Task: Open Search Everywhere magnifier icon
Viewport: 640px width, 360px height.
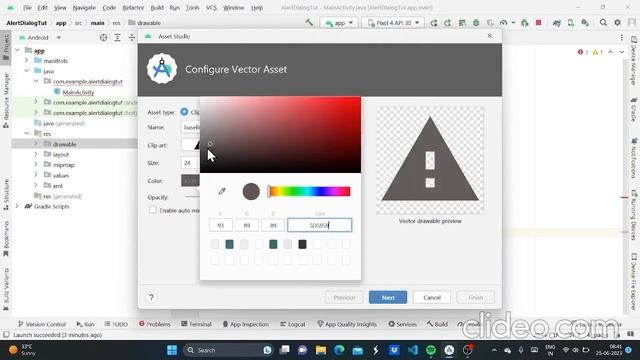Action: pyautogui.click(x=603, y=23)
